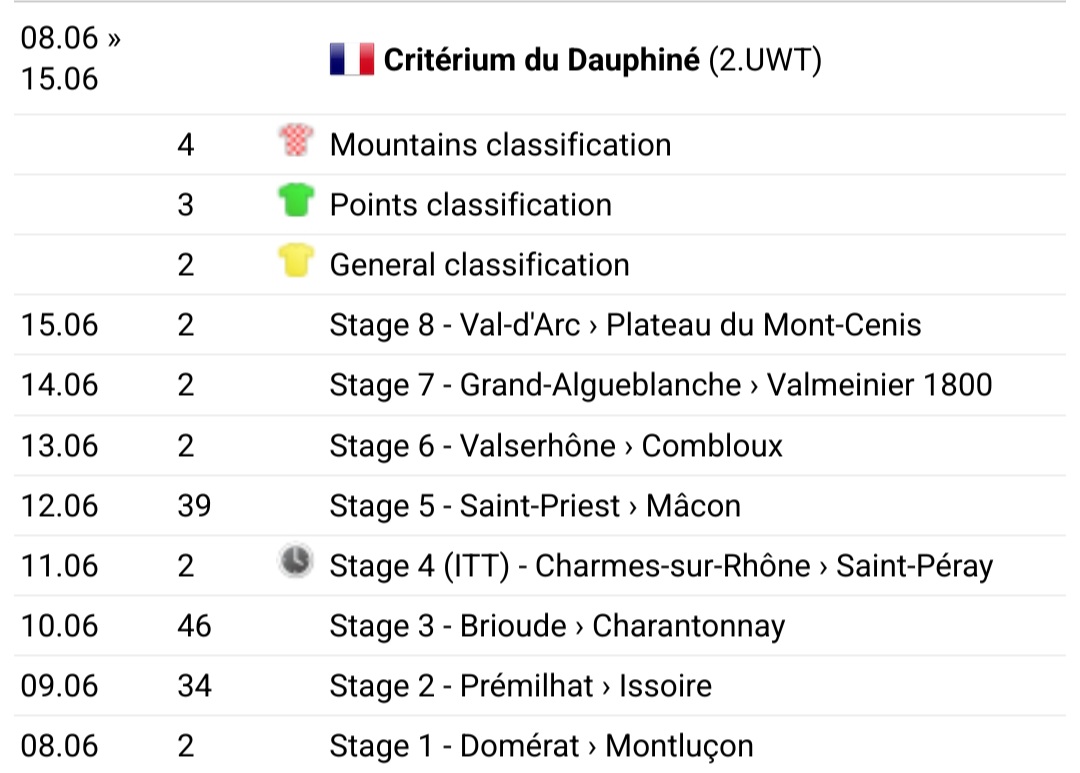The height and width of the screenshot is (773, 1080).
Task: Open Points classification results
Action: pos(470,205)
